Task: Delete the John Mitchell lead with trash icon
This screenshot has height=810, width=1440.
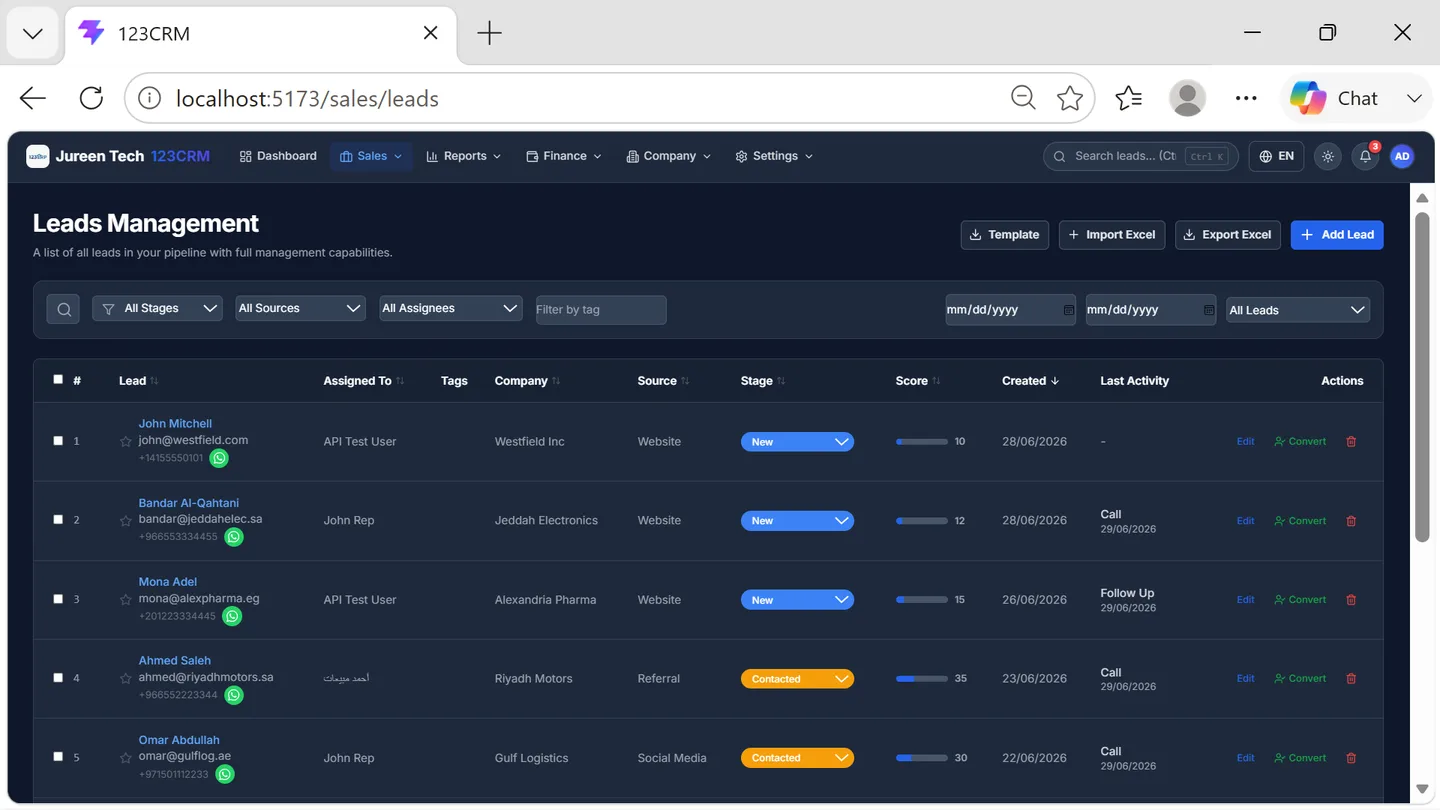Action: [x=1351, y=441]
